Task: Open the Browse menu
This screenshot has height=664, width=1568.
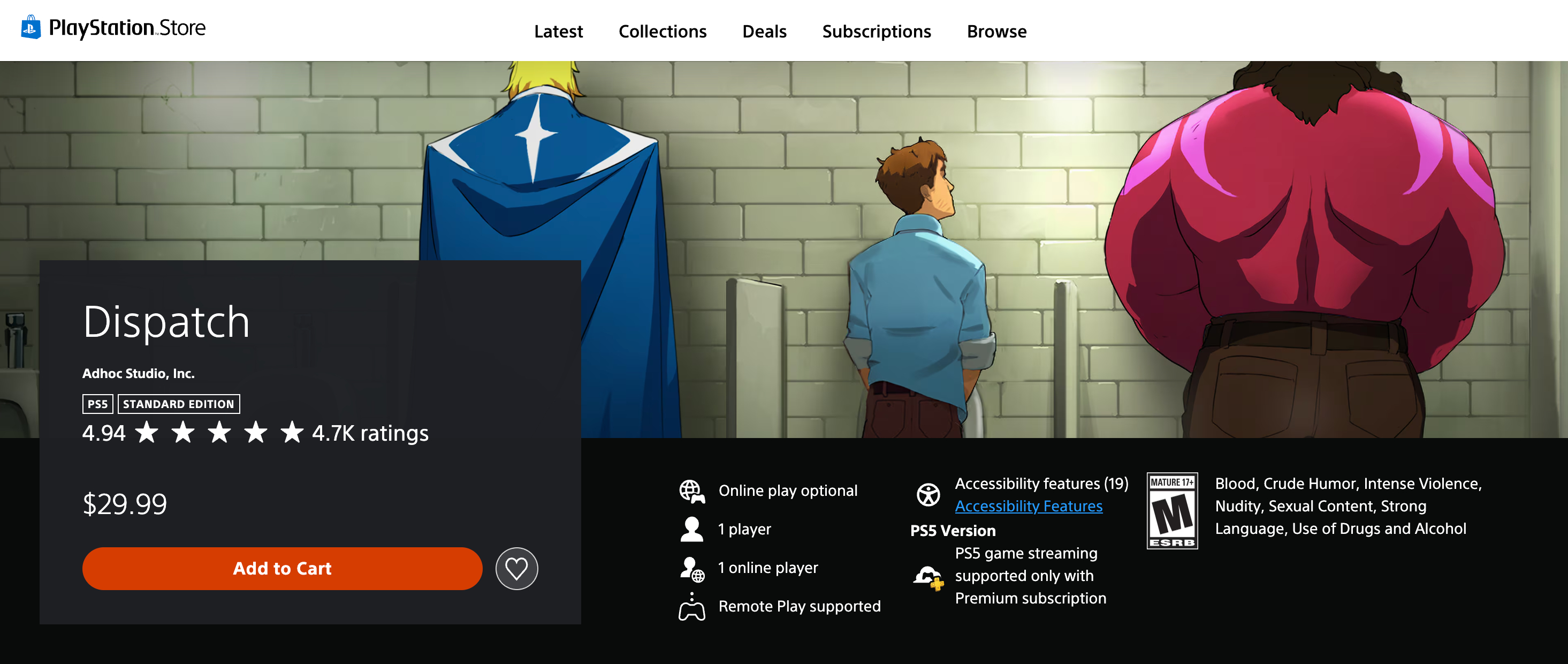Action: (x=996, y=32)
